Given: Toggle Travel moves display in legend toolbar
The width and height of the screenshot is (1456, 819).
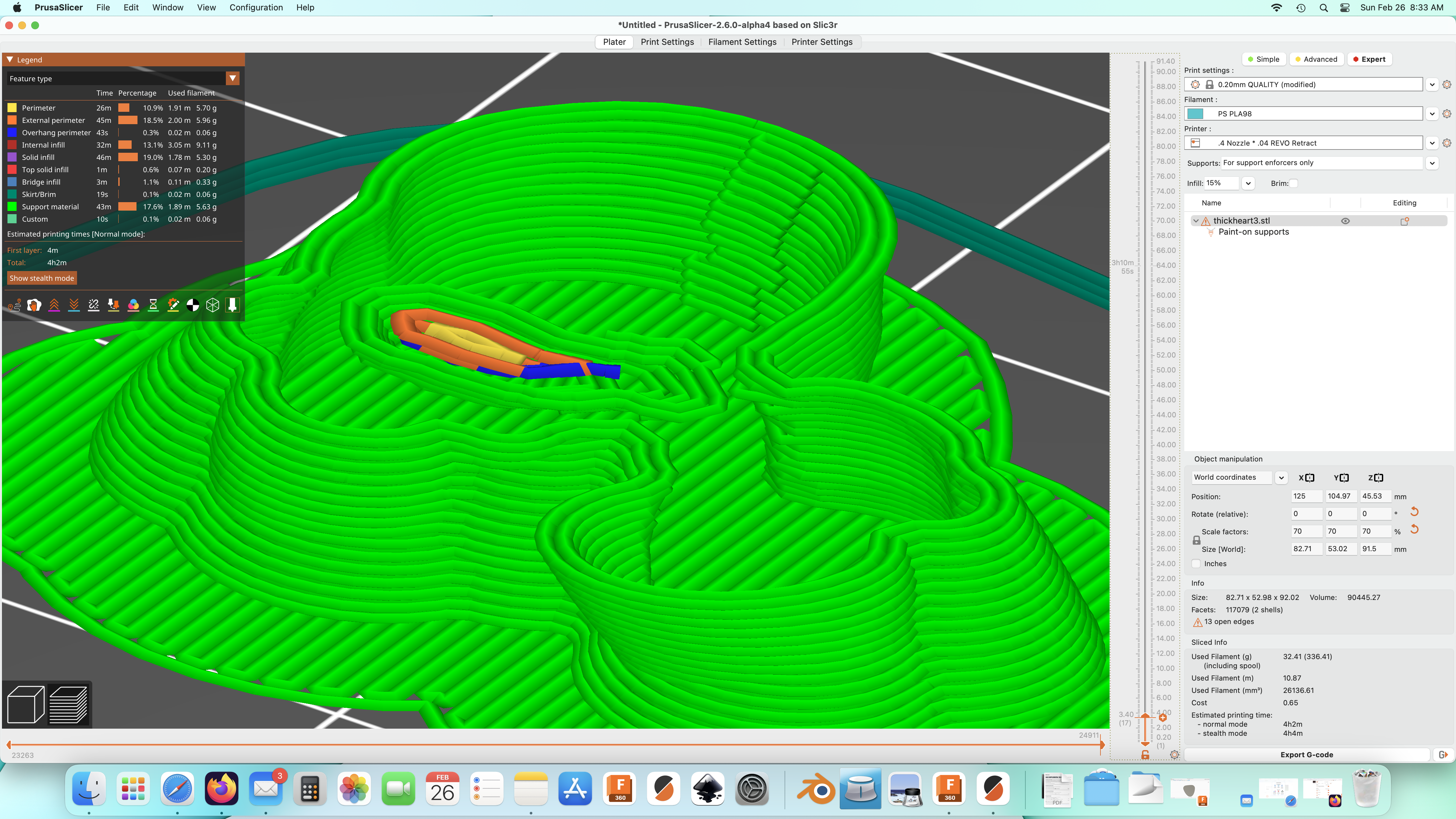Looking at the screenshot, I should 15,305.
